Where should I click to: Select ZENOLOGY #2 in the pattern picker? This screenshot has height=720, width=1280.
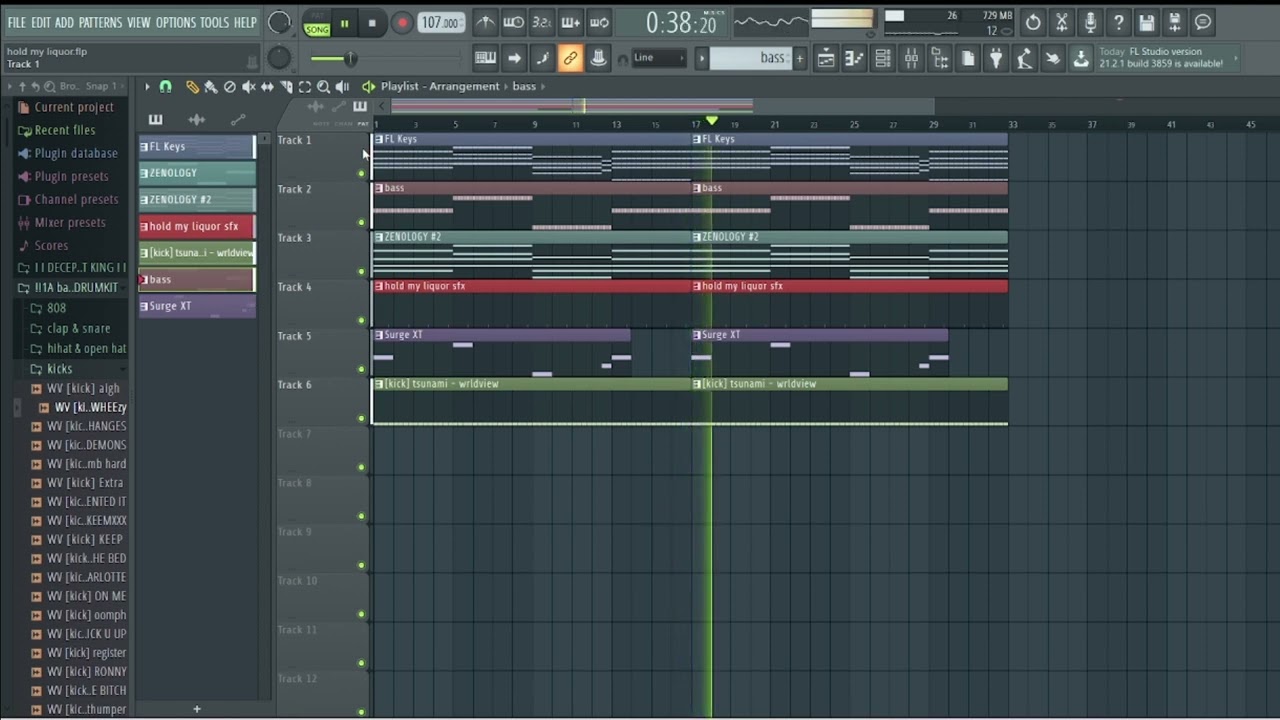[197, 199]
